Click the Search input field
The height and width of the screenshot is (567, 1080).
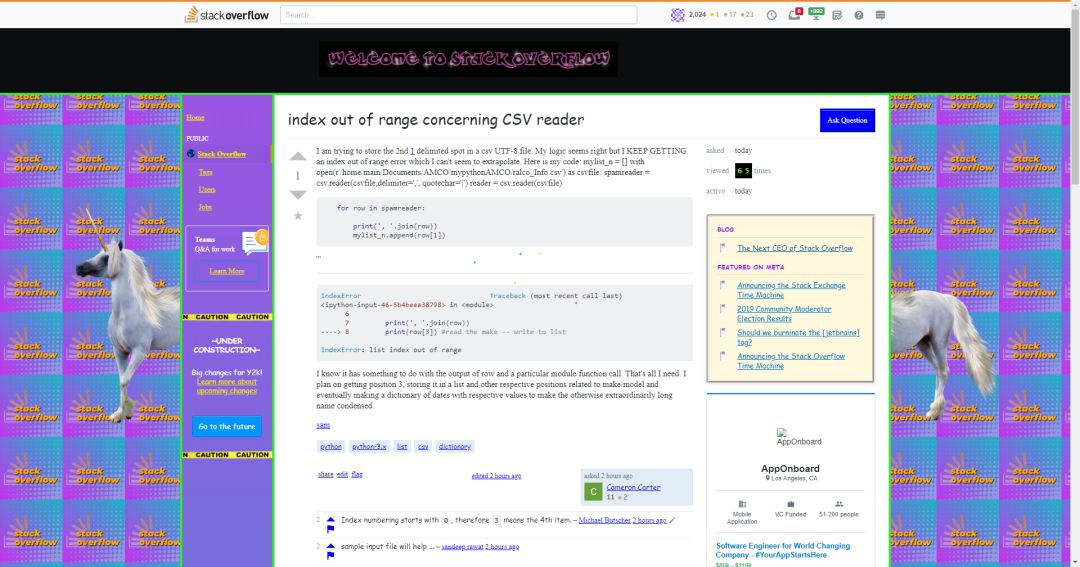click(x=459, y=14)
